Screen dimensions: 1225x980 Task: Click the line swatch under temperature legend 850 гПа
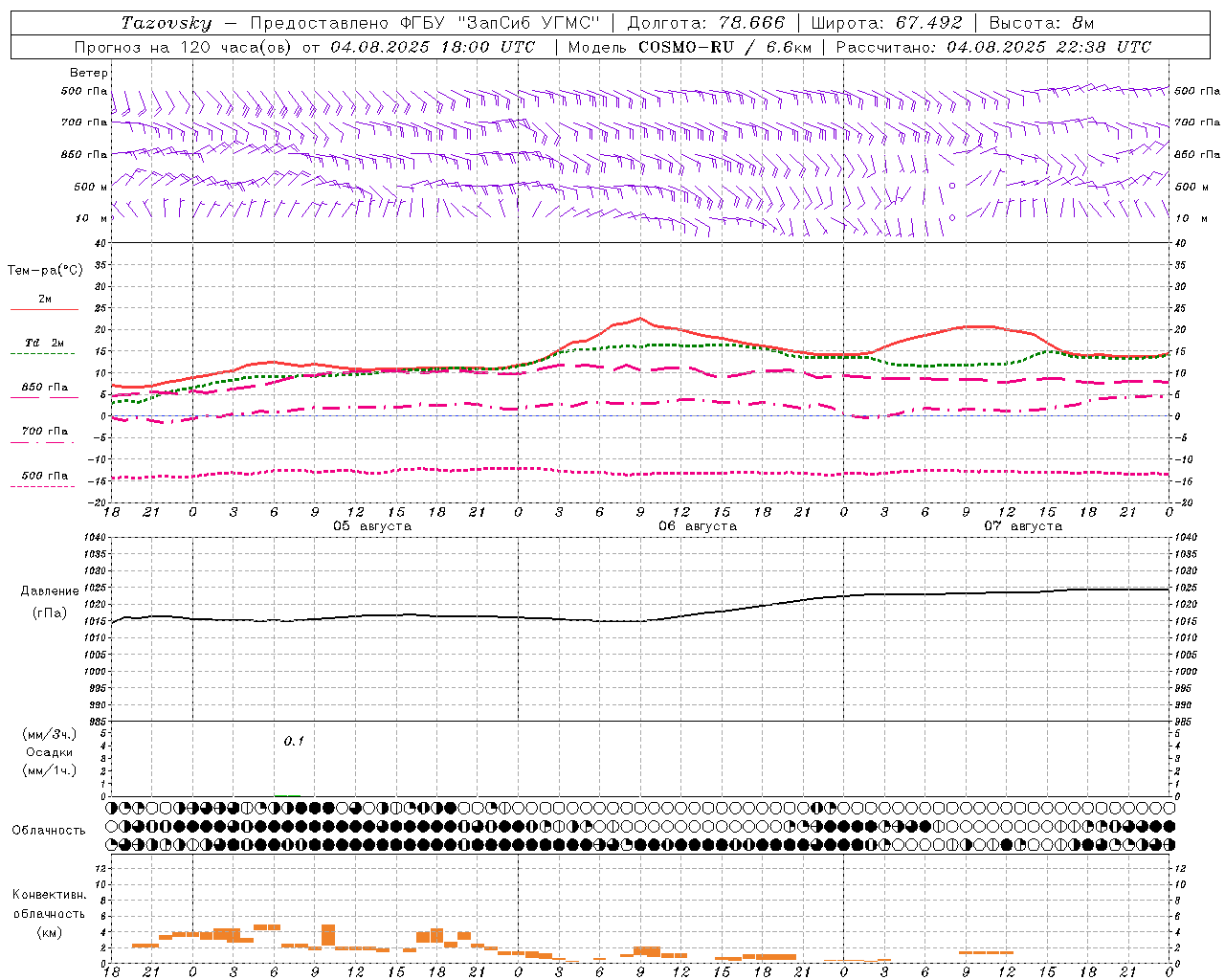click(x=45, y=397)
